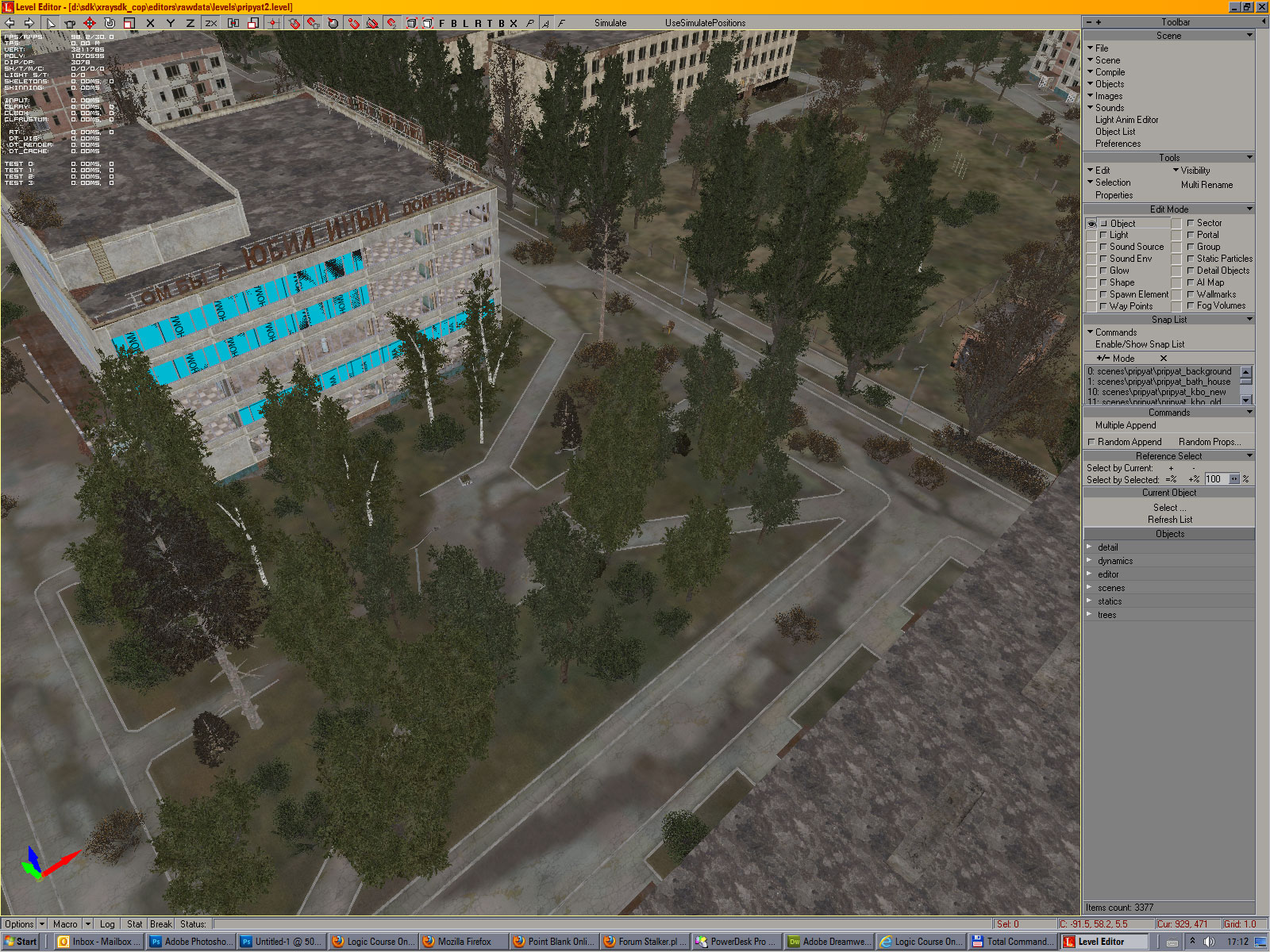Open the Images menu
This screenshot has width=1270, height=952.
[1105, 96]
